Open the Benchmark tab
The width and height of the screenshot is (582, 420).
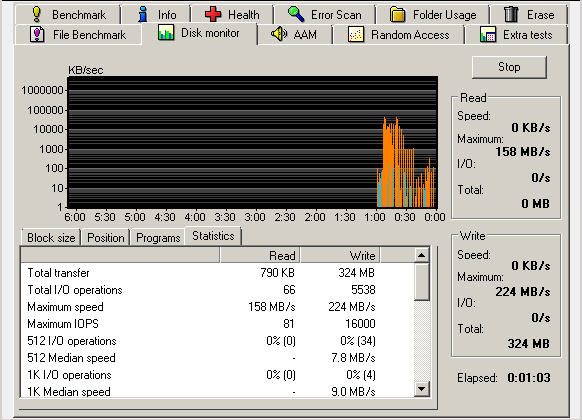coord(68,14)
